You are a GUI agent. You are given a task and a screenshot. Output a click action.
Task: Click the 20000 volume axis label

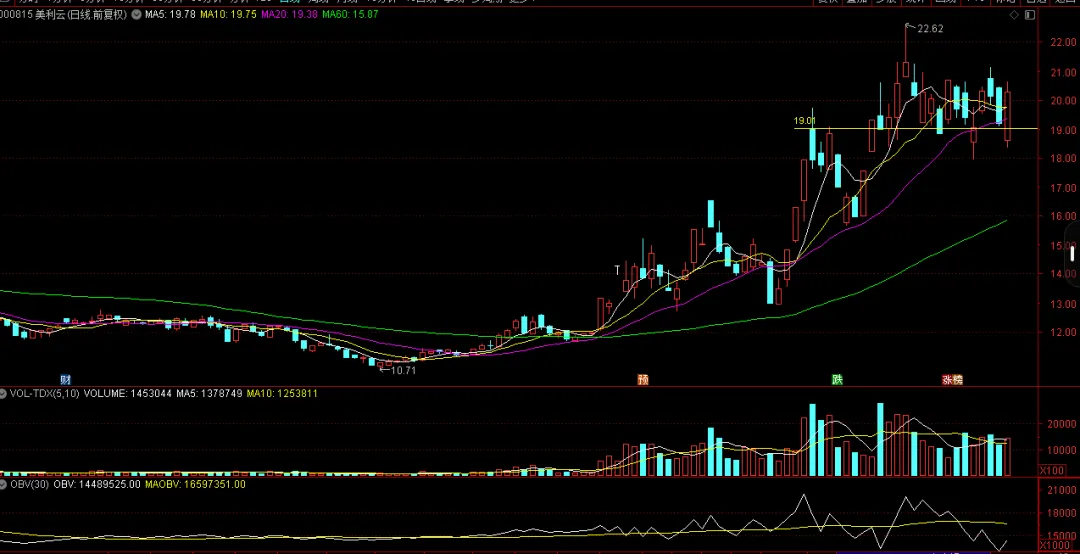1059,424
